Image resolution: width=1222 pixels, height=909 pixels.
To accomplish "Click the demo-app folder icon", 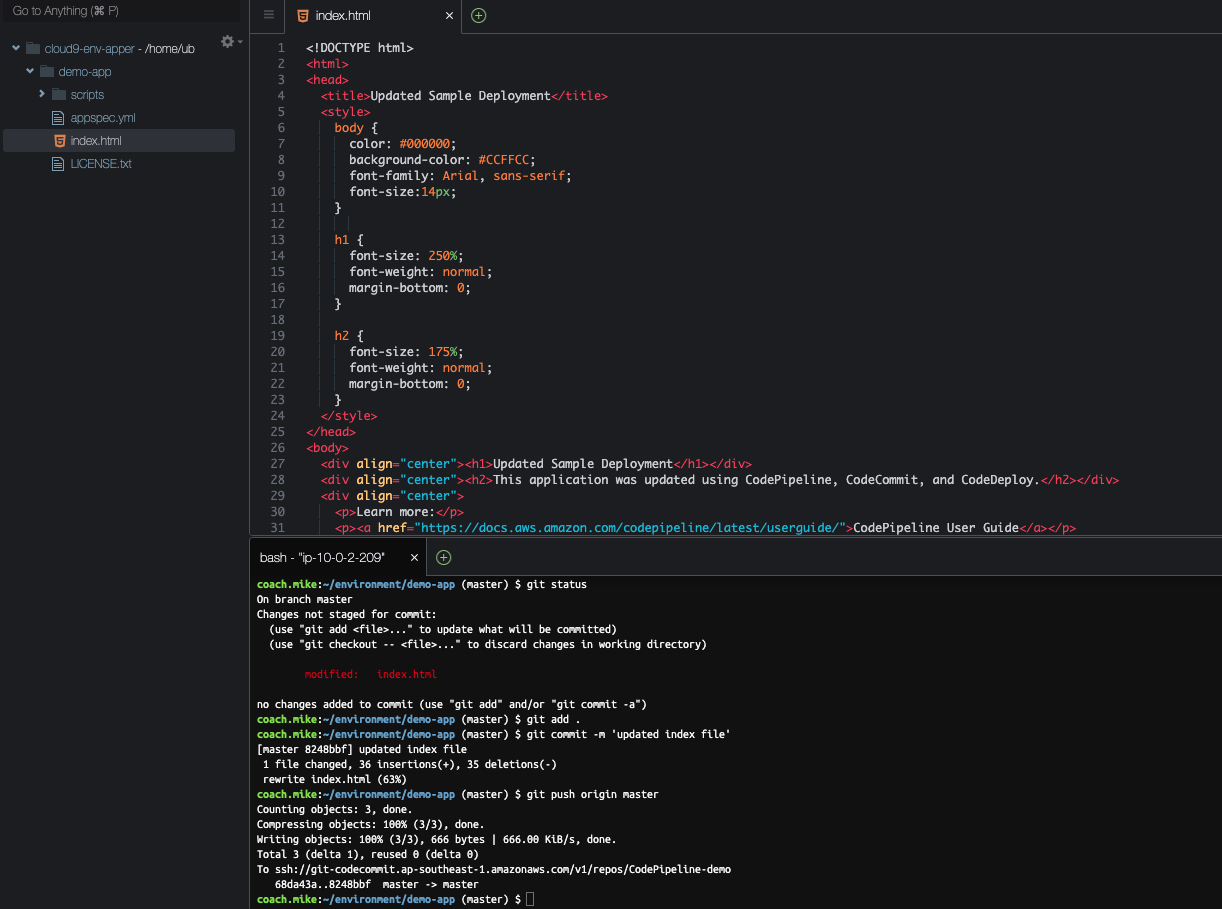I will point(46,72).
